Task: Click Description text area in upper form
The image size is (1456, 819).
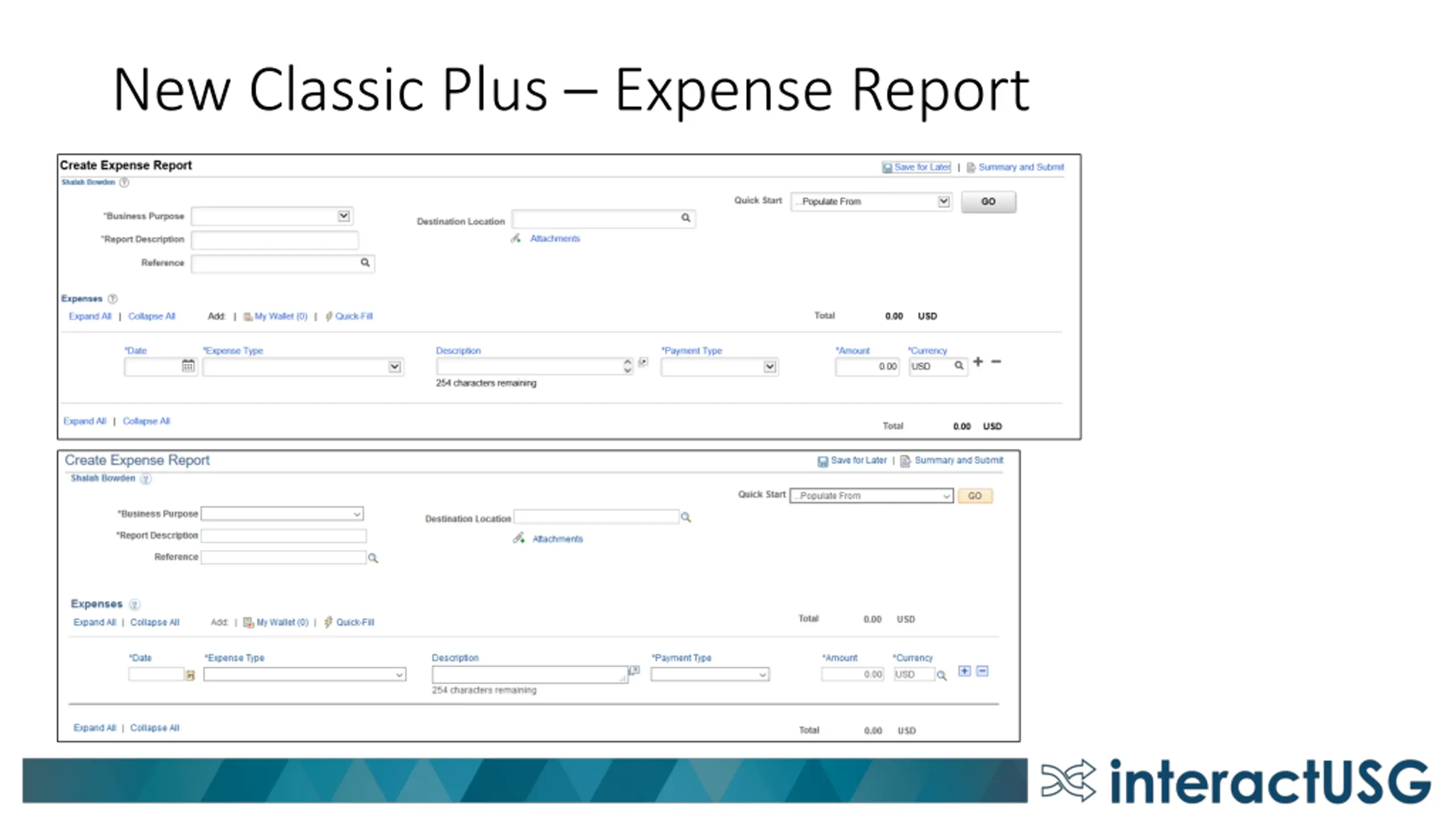Action: click(535, 366)
